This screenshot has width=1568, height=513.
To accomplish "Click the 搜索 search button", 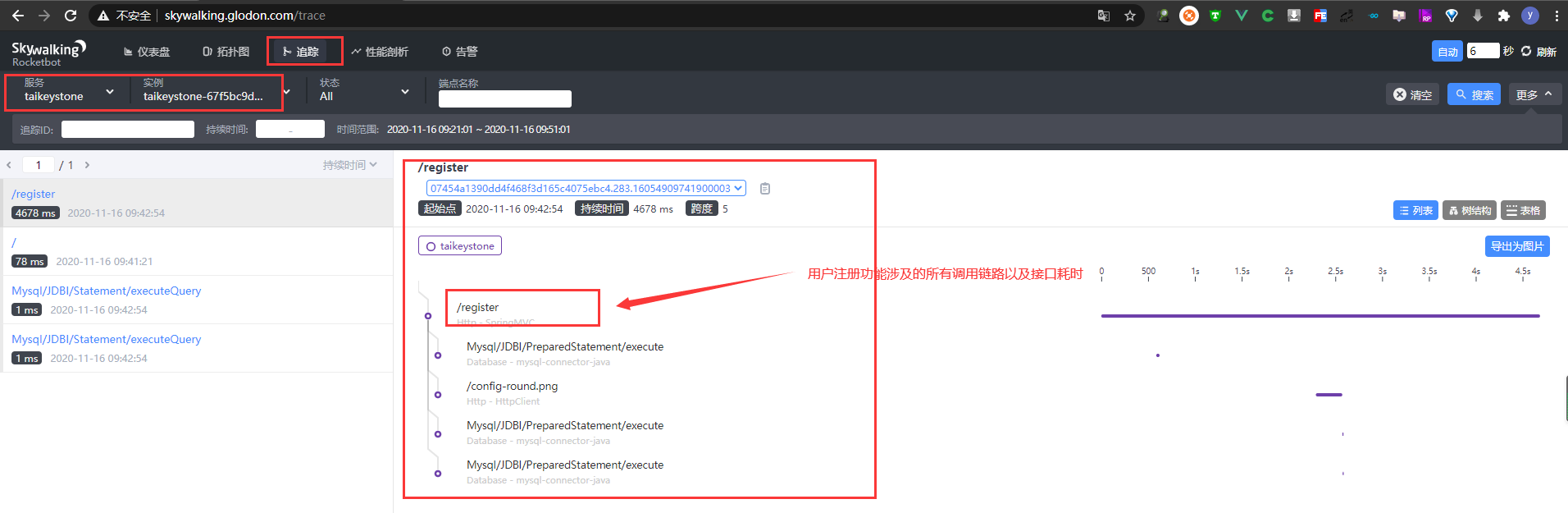I will (1473, 94).
